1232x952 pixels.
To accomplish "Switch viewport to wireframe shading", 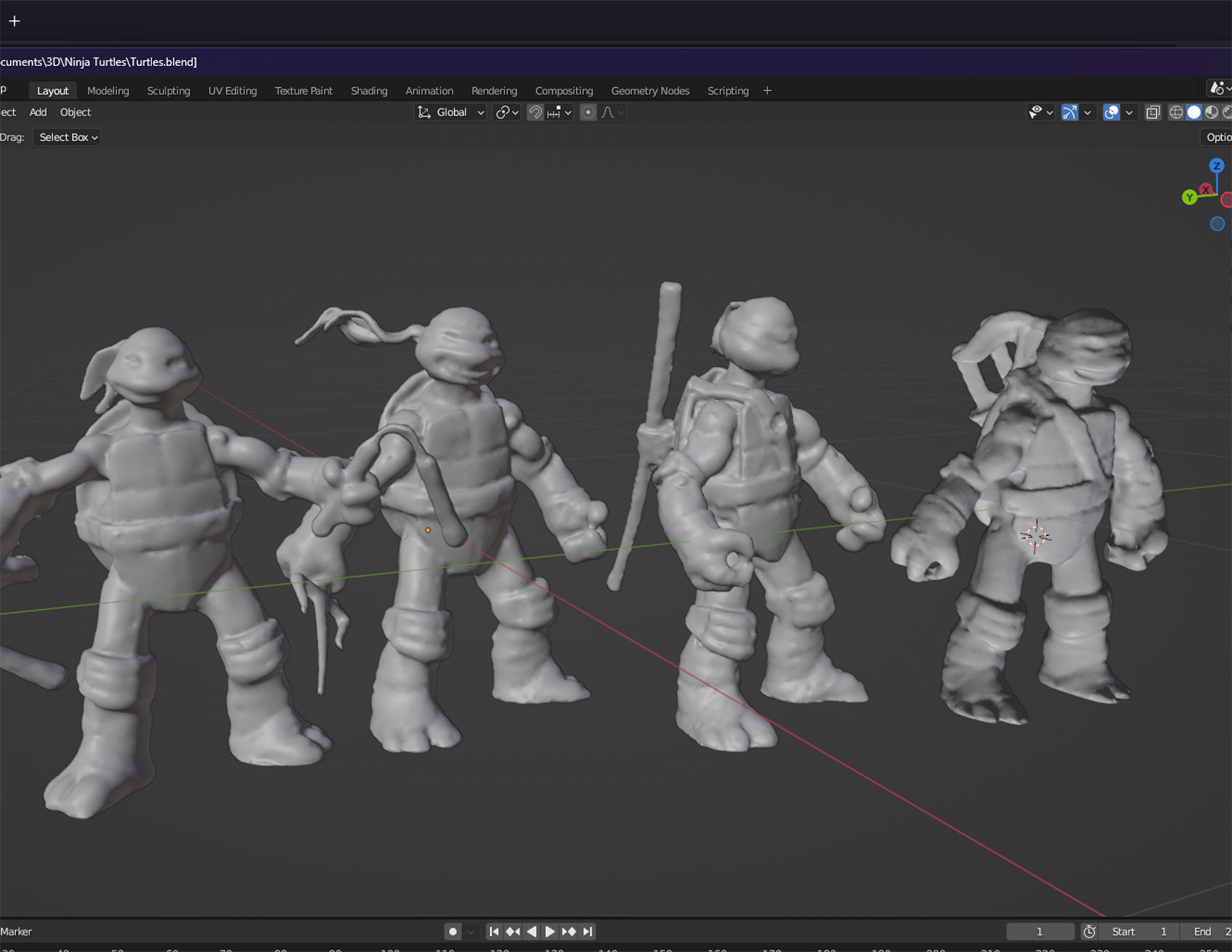I will click(x=1177, y=112).
